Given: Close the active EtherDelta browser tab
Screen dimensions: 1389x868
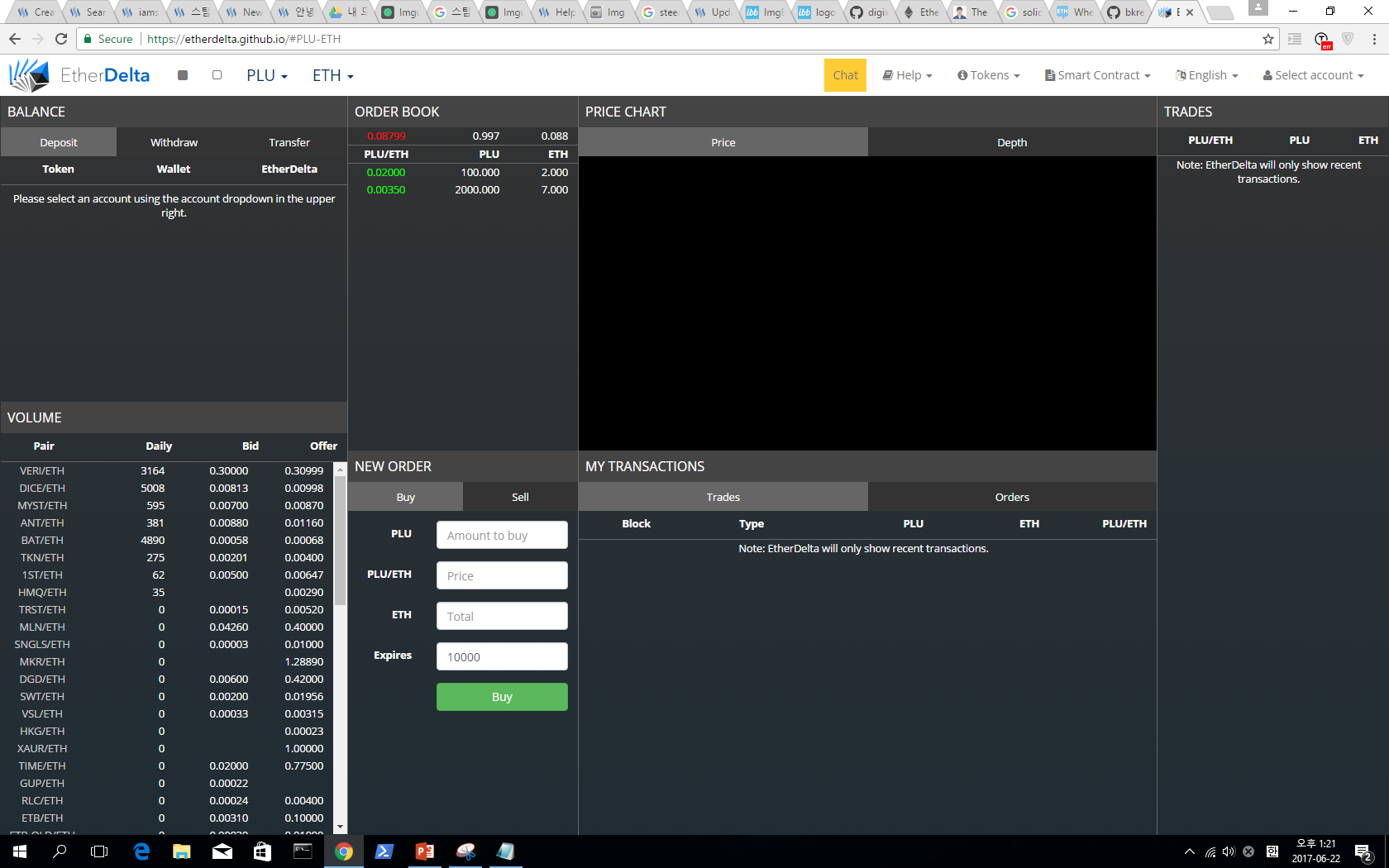Looking at the screenshot, I should pos(1190,12).
